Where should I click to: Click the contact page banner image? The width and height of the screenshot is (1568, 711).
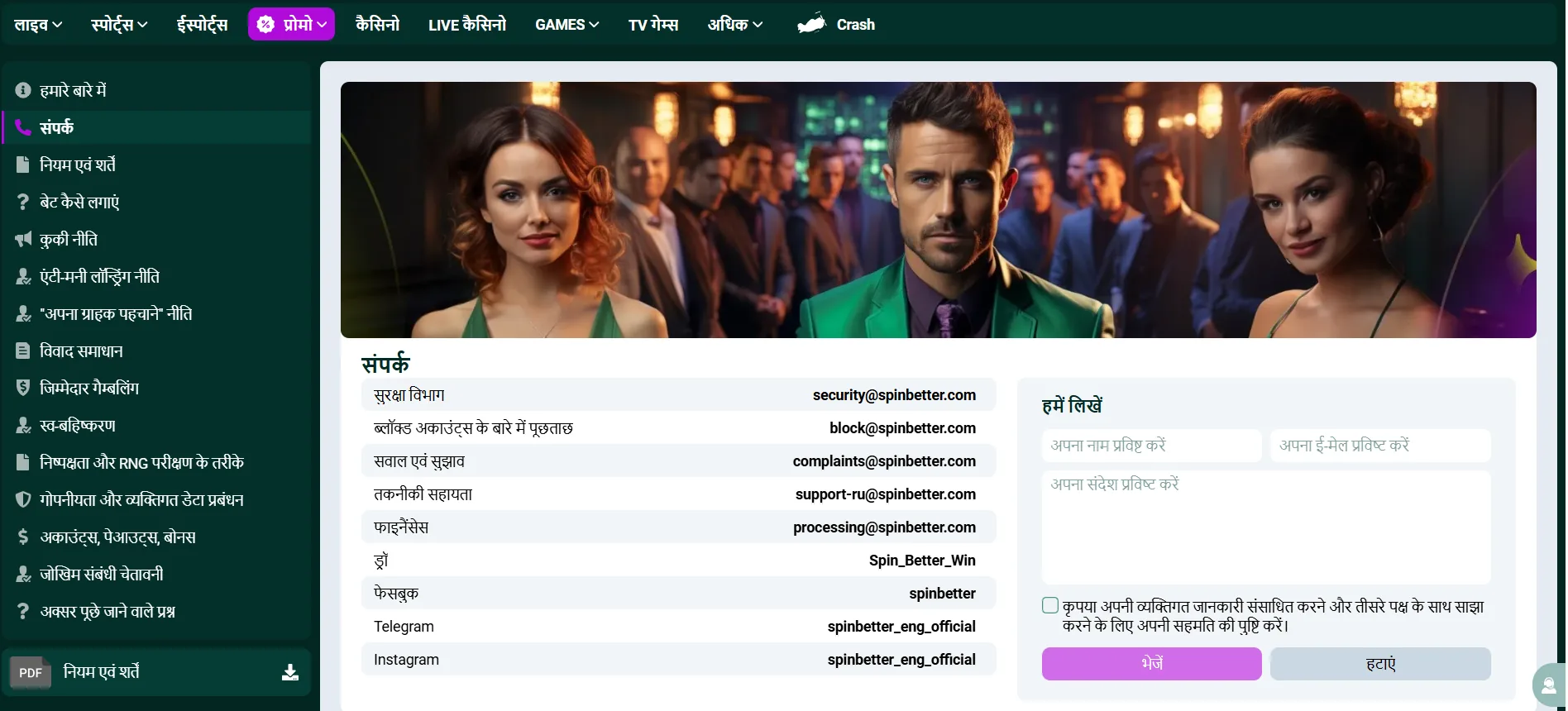point(938,209)
